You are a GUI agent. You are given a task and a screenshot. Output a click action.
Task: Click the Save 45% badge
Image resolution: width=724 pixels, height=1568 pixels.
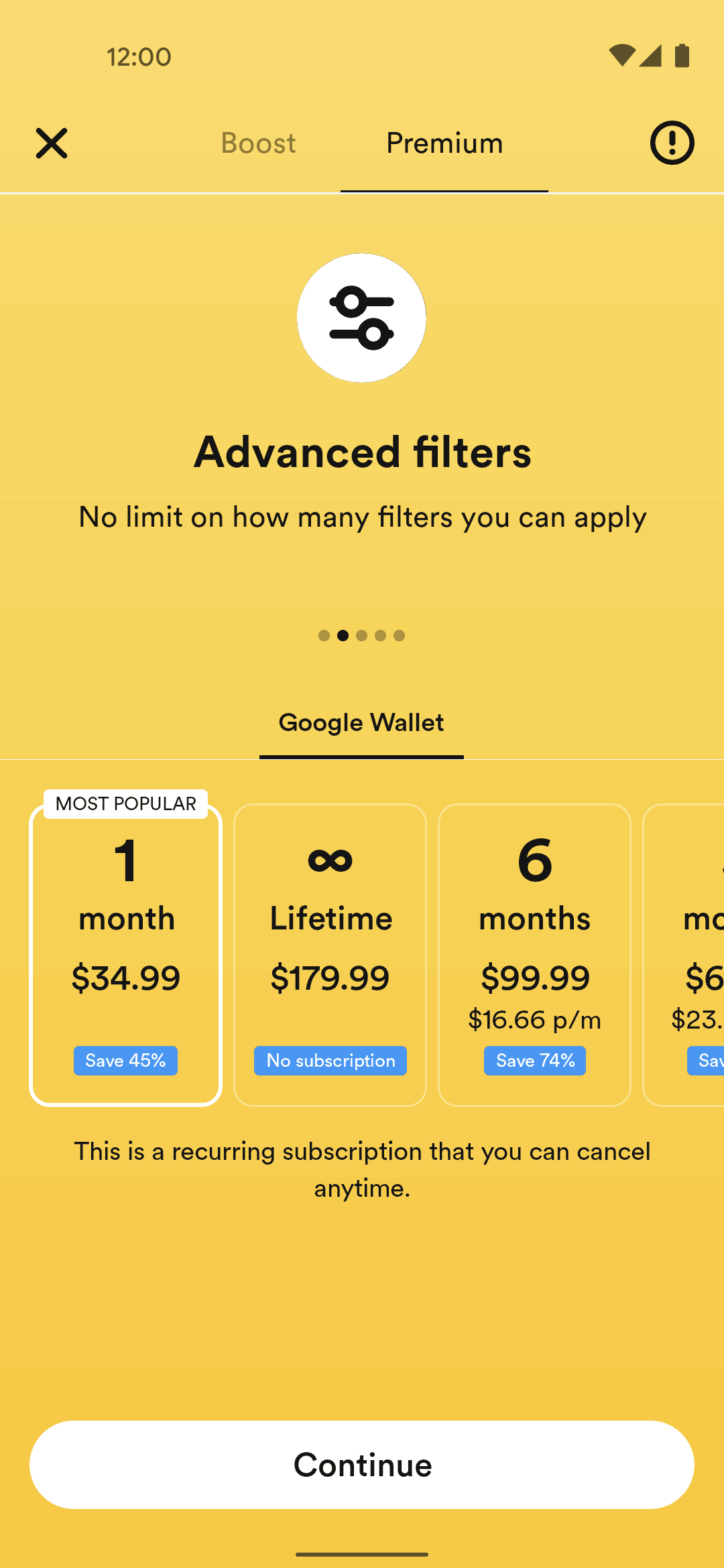click(x=125, y=1061)
